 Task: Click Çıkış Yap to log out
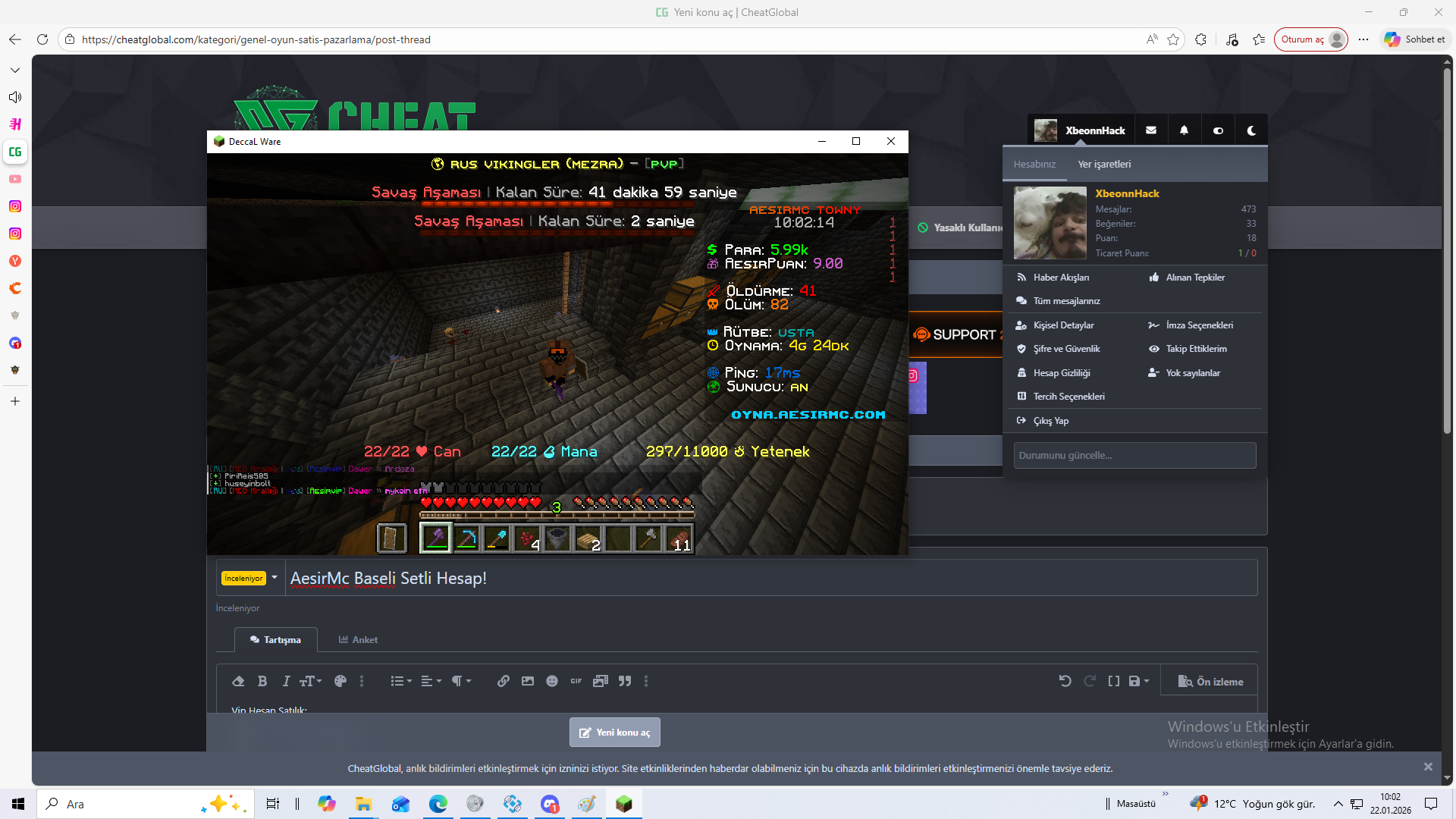pyautogui.click(x=1050, y=421)
